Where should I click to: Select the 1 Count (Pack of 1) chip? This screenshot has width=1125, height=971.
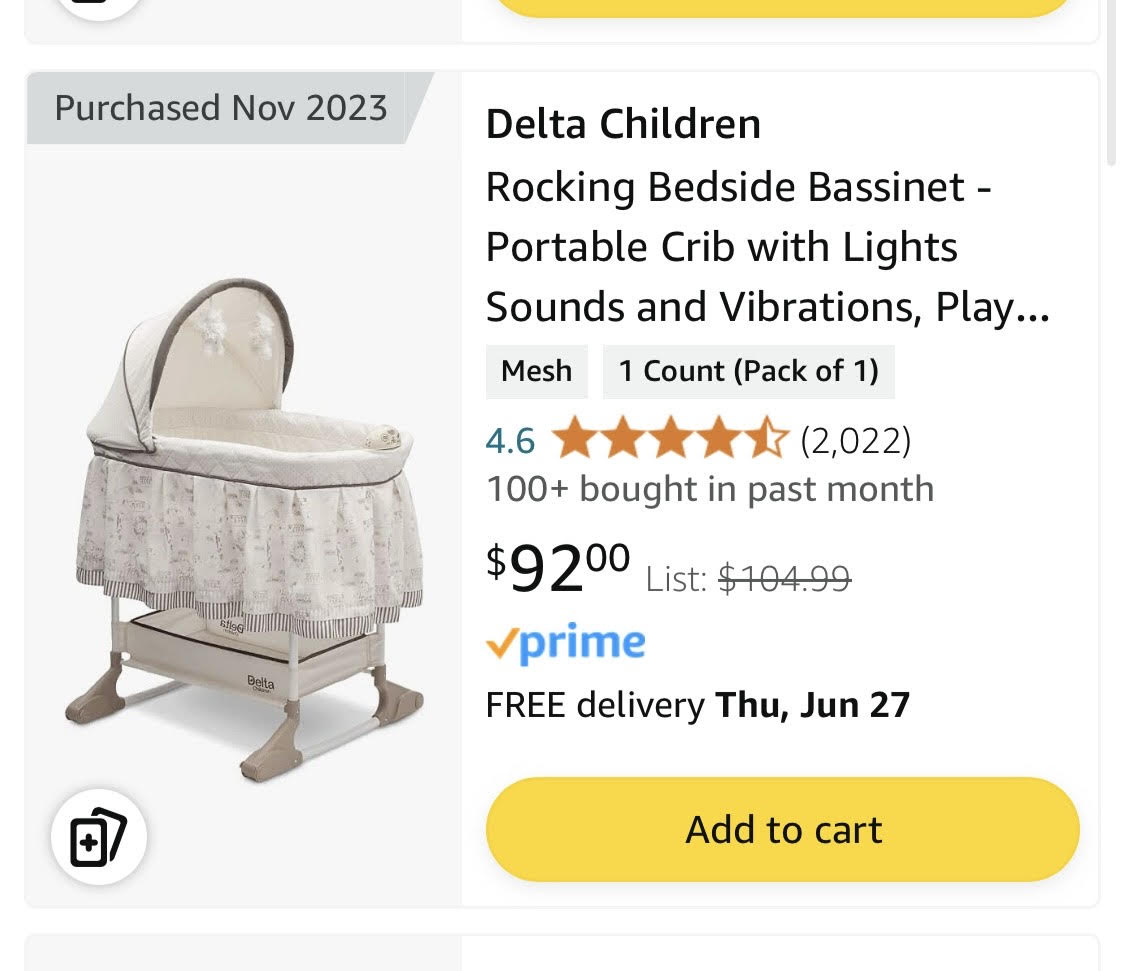tap(748, 371)
